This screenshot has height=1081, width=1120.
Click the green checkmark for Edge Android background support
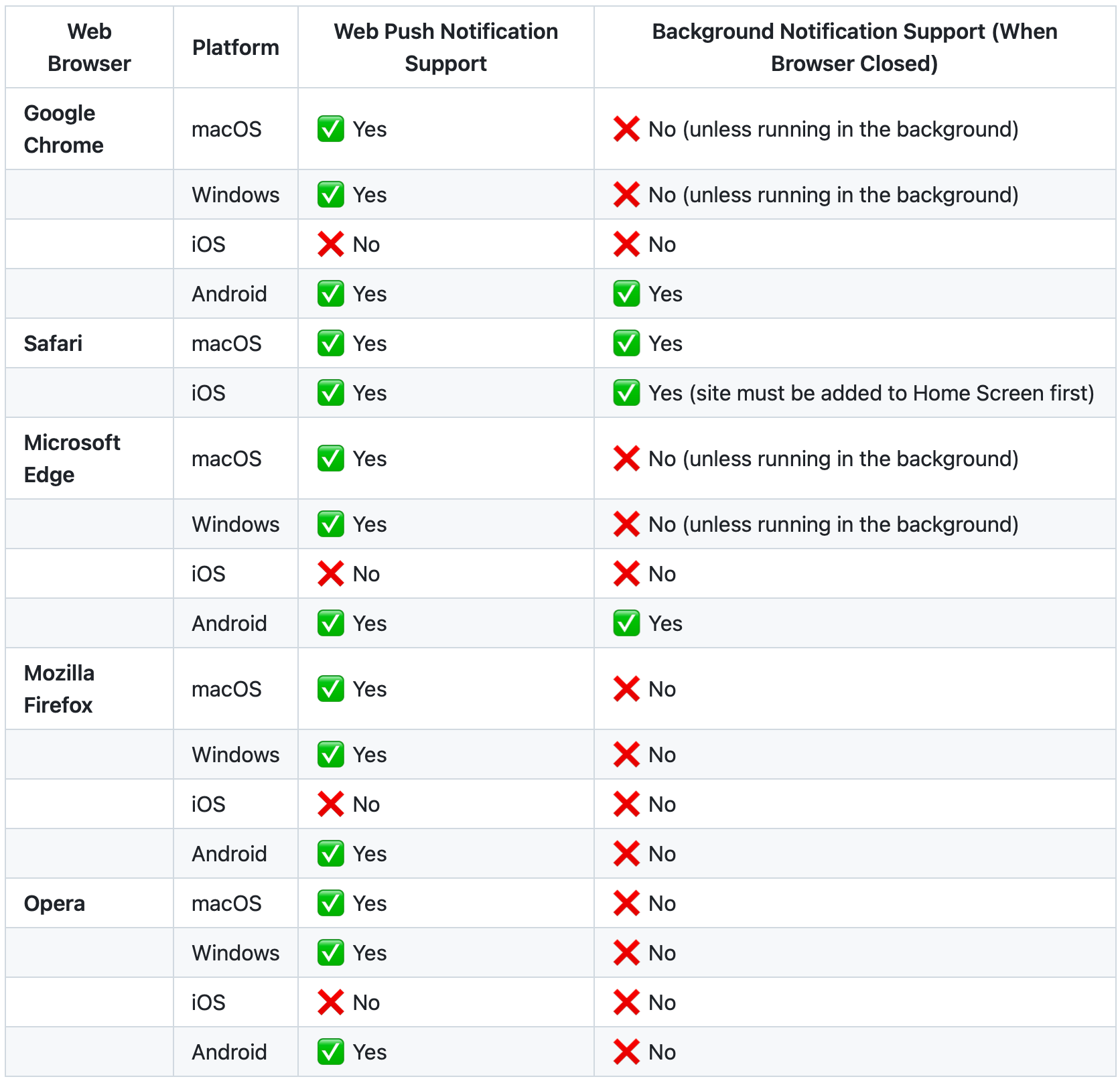(626, 624)
